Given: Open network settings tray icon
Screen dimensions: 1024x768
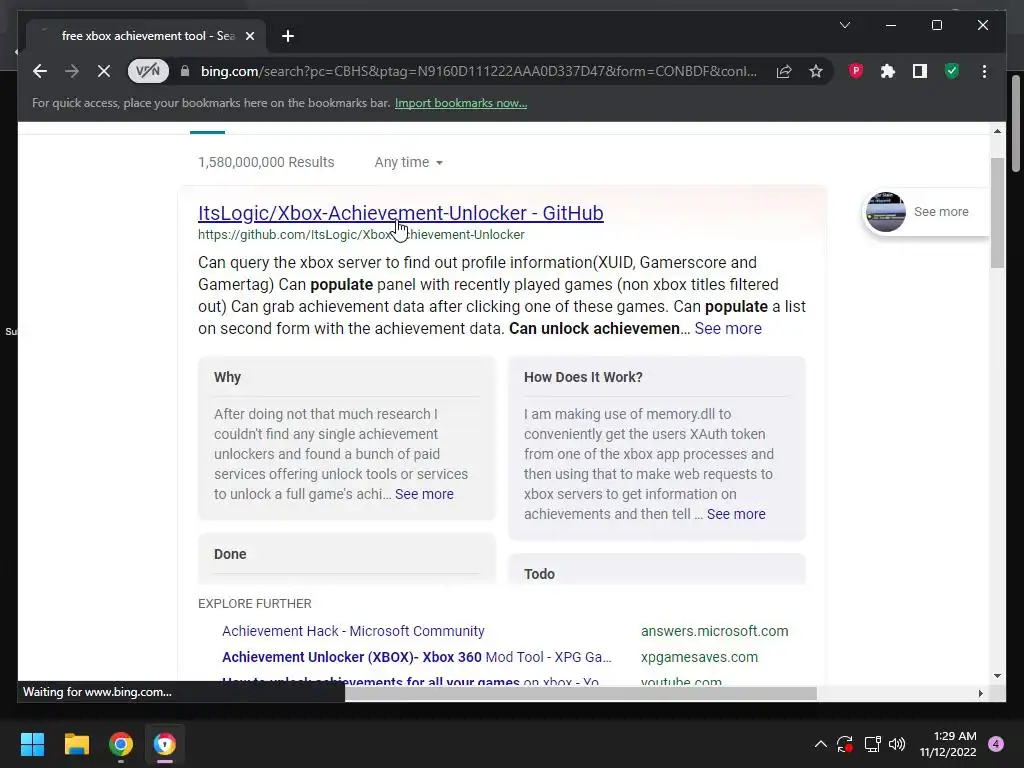Looking at the screenshot, I should coord(872,744).
